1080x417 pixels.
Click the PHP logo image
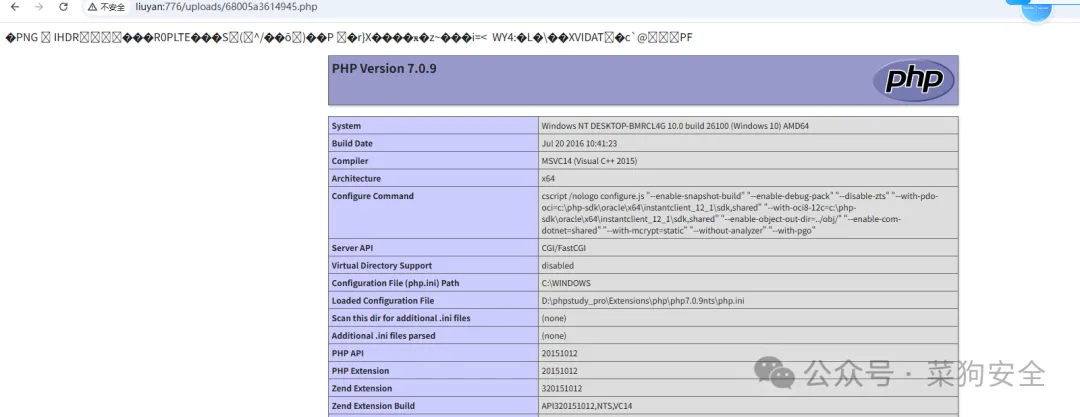coord(912,80)
